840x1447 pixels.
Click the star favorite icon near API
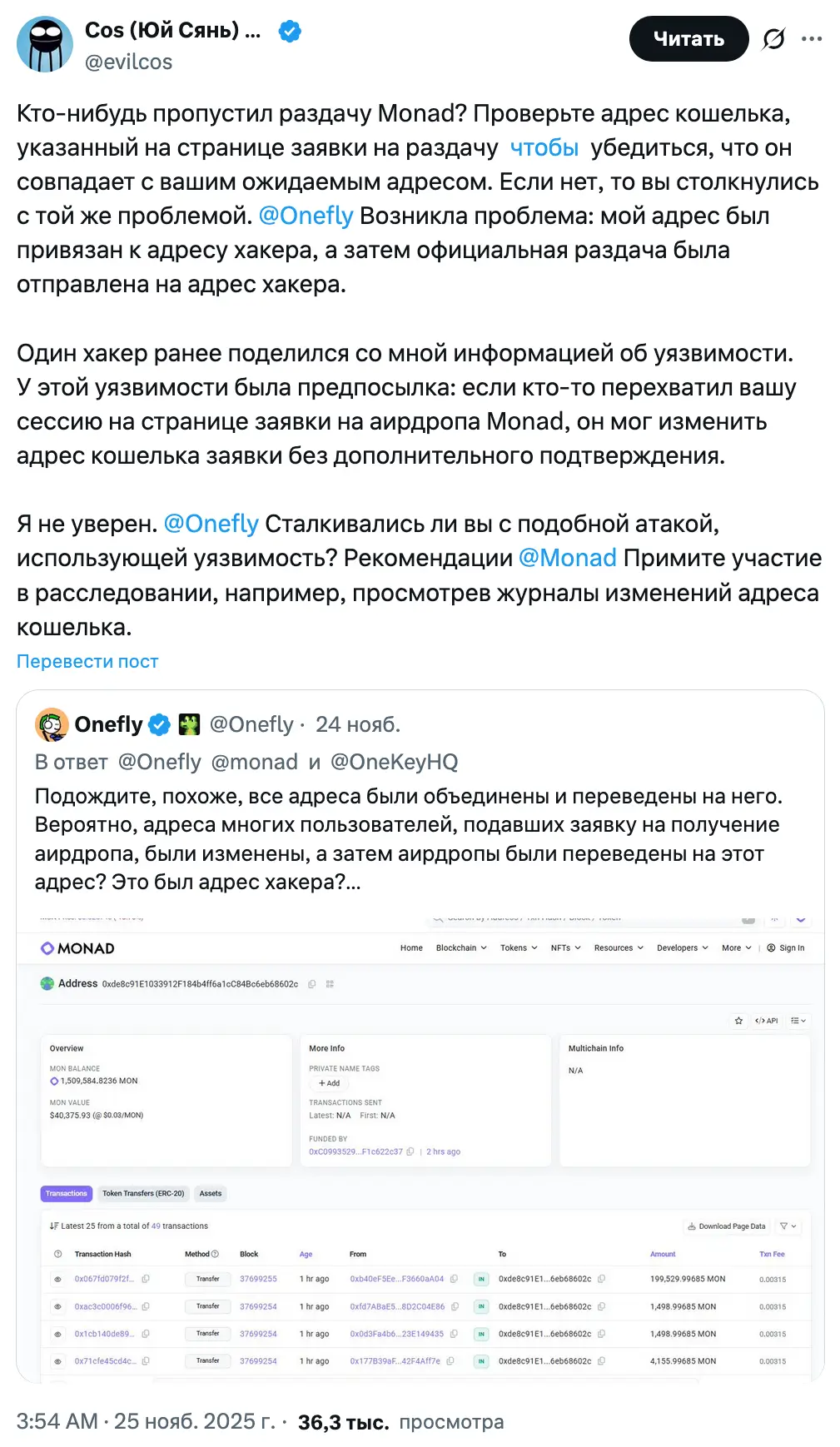point(738,1021)
